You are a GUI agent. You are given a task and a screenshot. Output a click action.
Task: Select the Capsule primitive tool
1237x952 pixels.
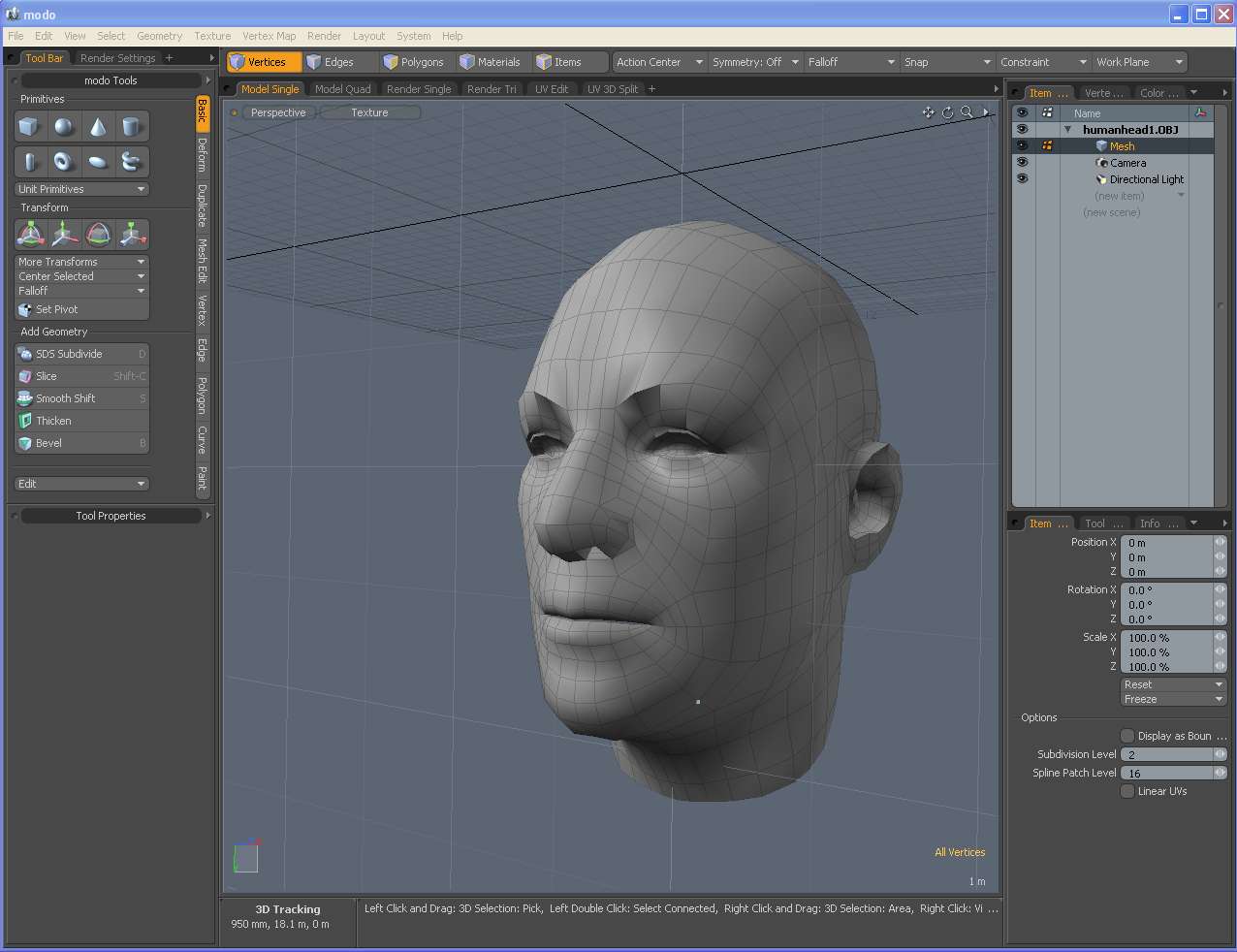tap(30, 161)
